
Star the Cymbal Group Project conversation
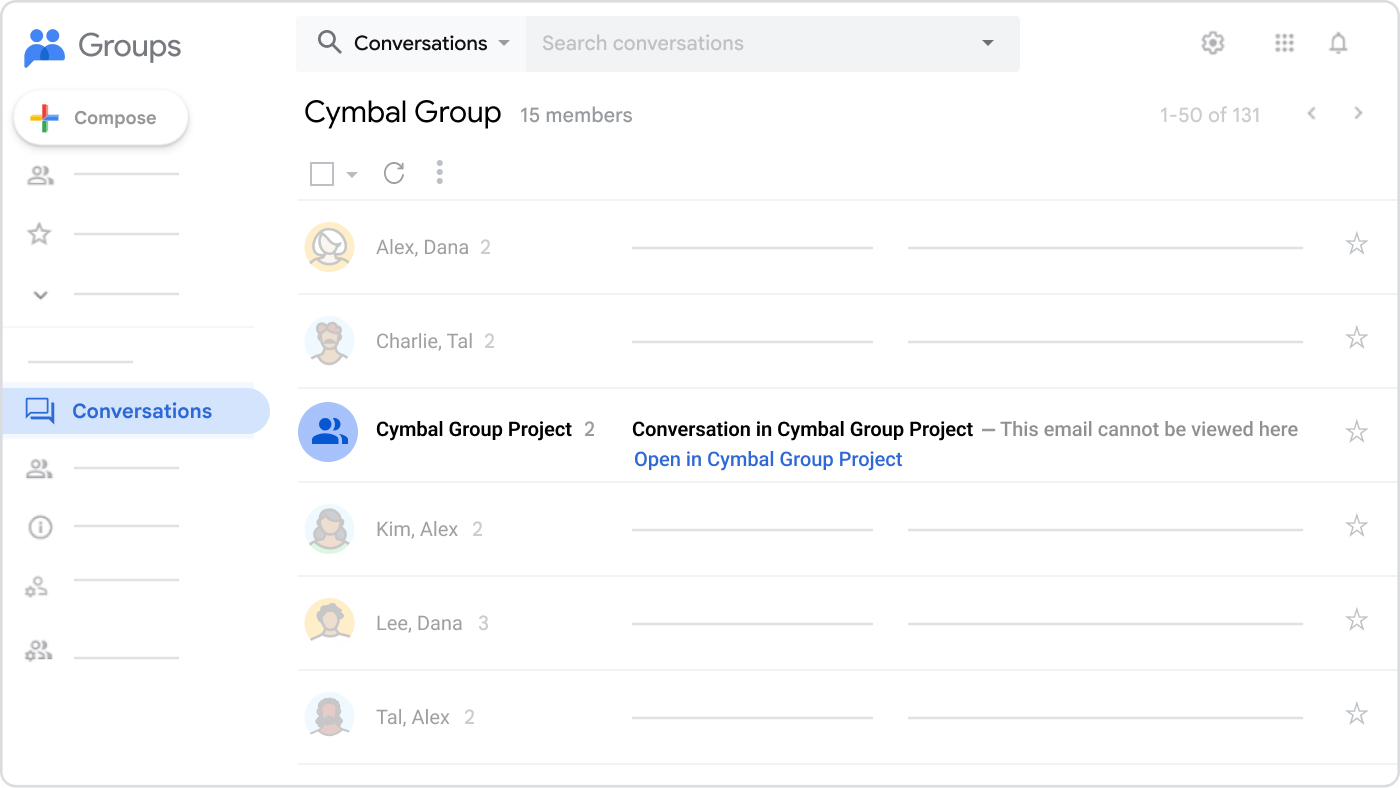[x=1356, y=432]
